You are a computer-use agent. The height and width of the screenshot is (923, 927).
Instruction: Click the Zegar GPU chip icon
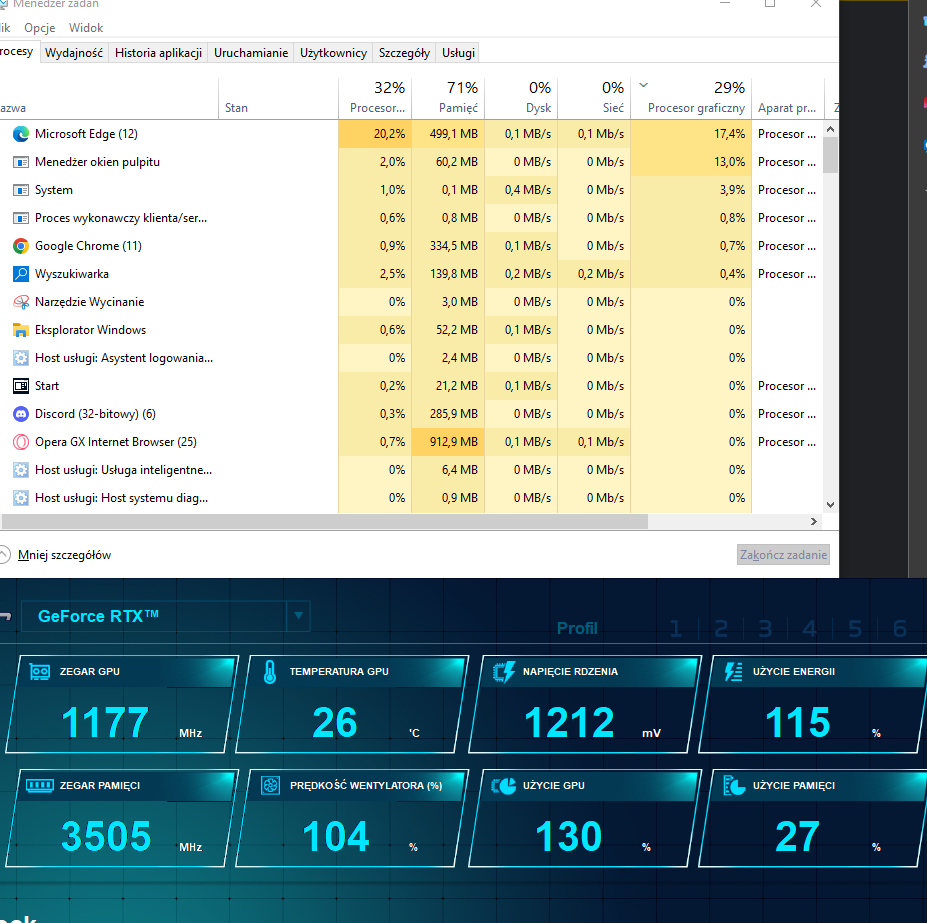[40, 672]
